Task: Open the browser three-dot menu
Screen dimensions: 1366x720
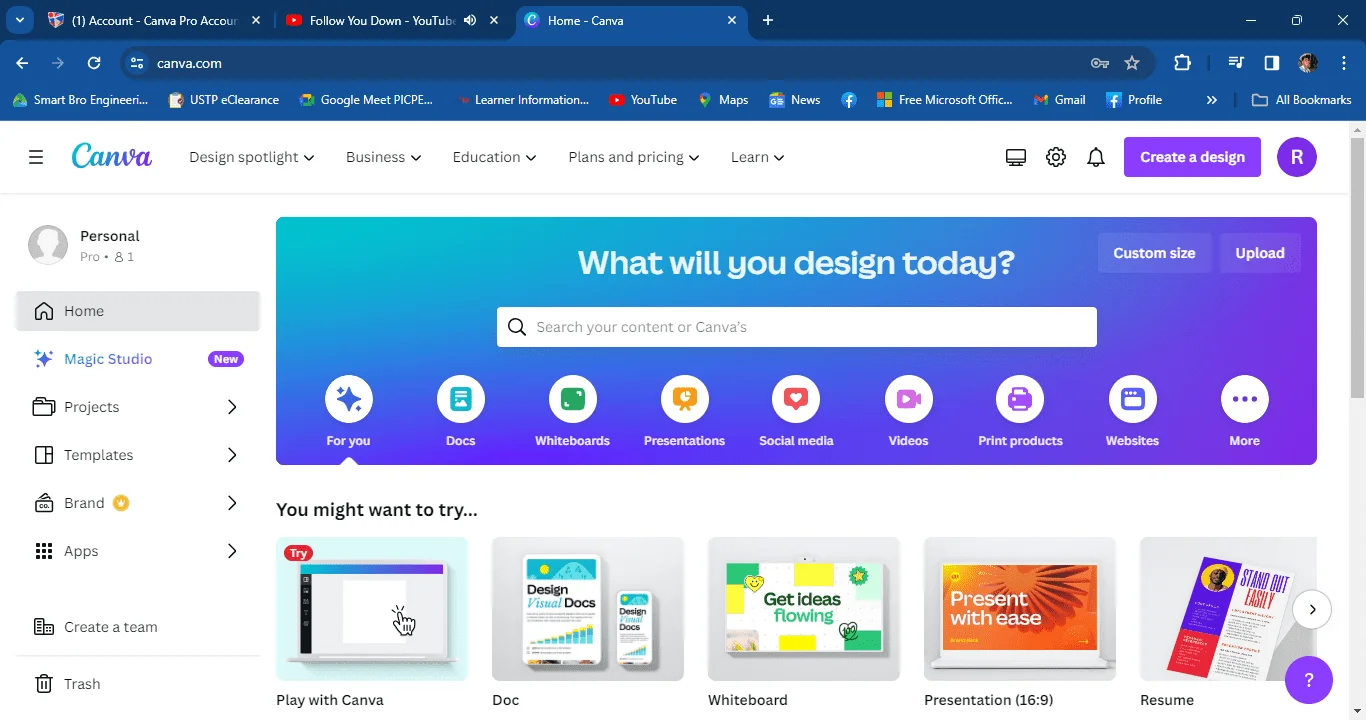Action: [x=1343, y=63]
